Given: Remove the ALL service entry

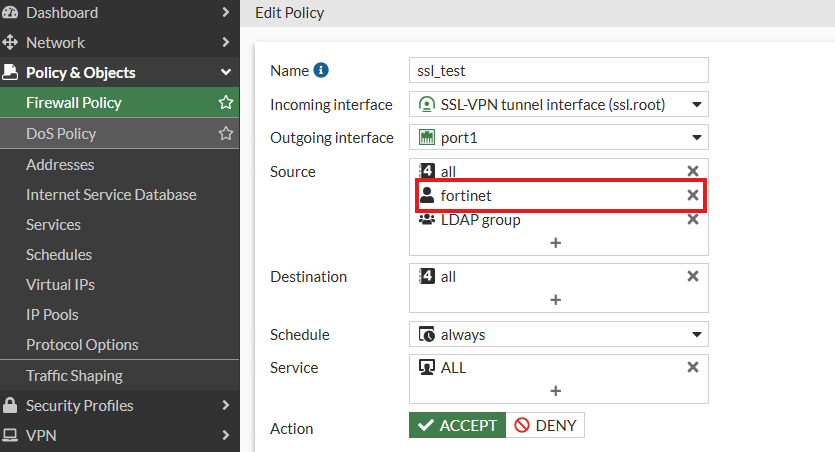Looking at the screenshot, I should click(693, 367).
